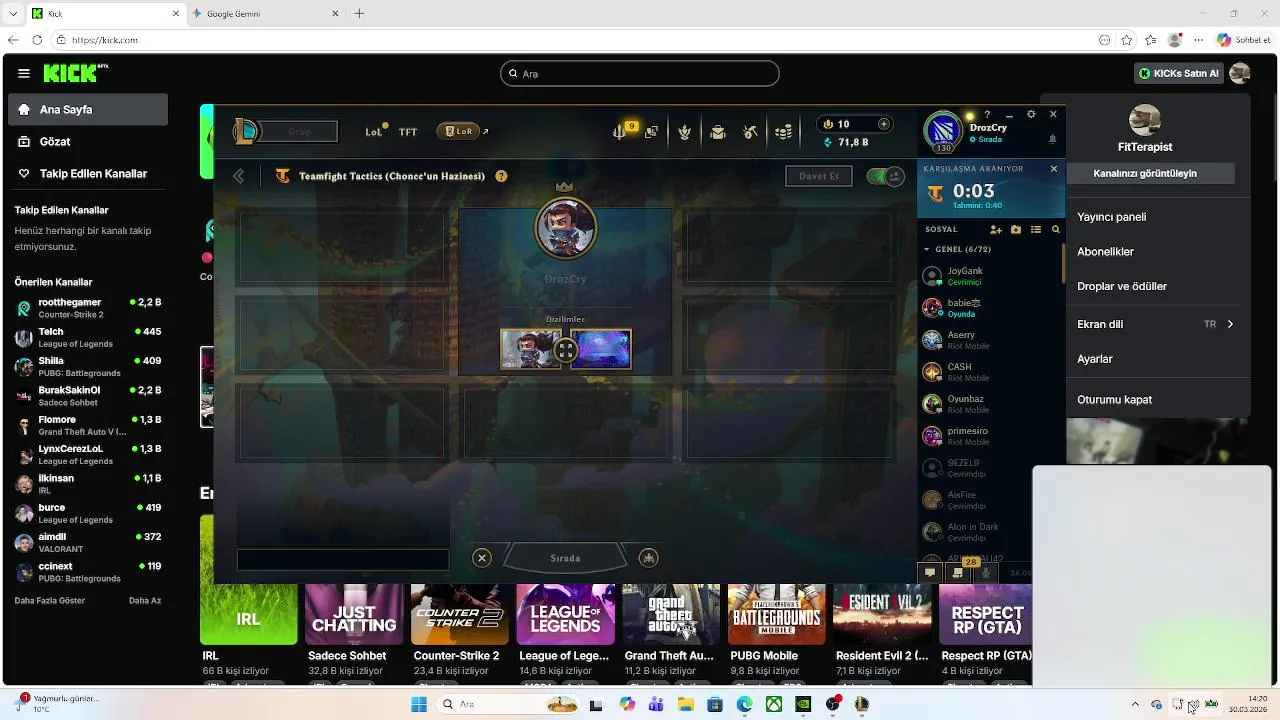
Task: Select the TFT tab in League client
Action: pyautogui.click(x=408, y=132)
